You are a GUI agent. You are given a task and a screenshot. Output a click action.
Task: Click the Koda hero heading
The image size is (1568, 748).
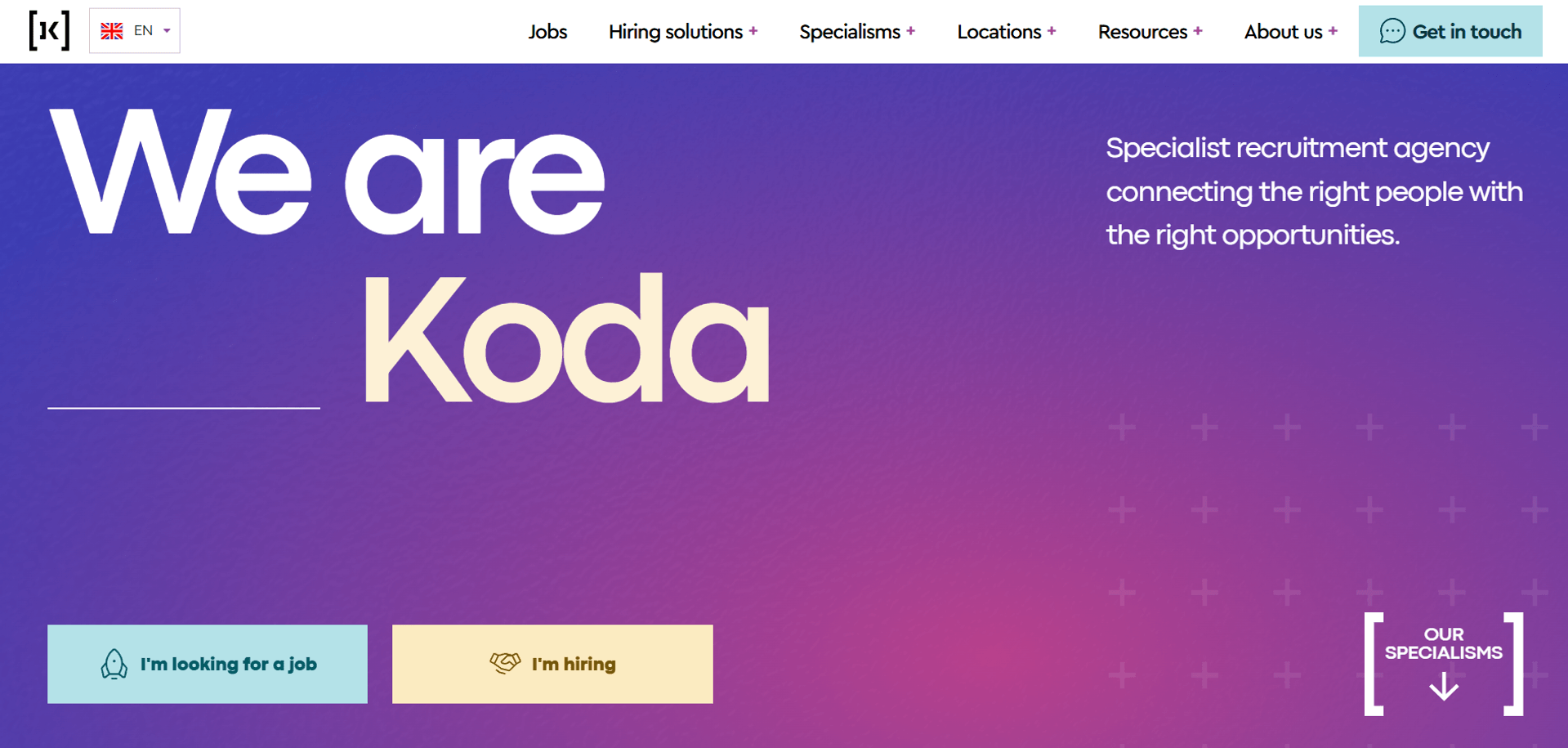(566, 339)
